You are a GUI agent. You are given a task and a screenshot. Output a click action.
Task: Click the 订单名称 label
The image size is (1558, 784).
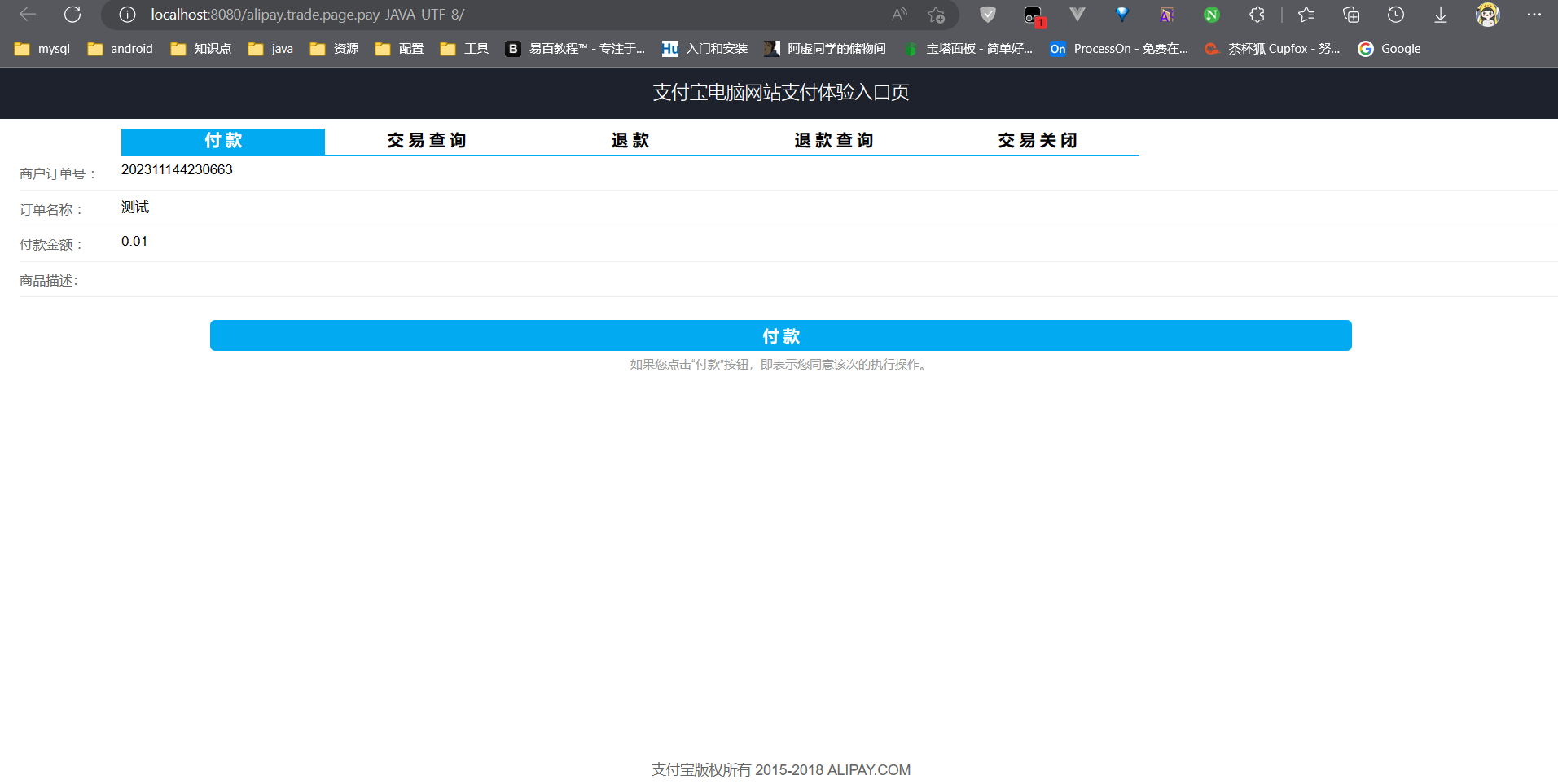(x=51, y=210)
